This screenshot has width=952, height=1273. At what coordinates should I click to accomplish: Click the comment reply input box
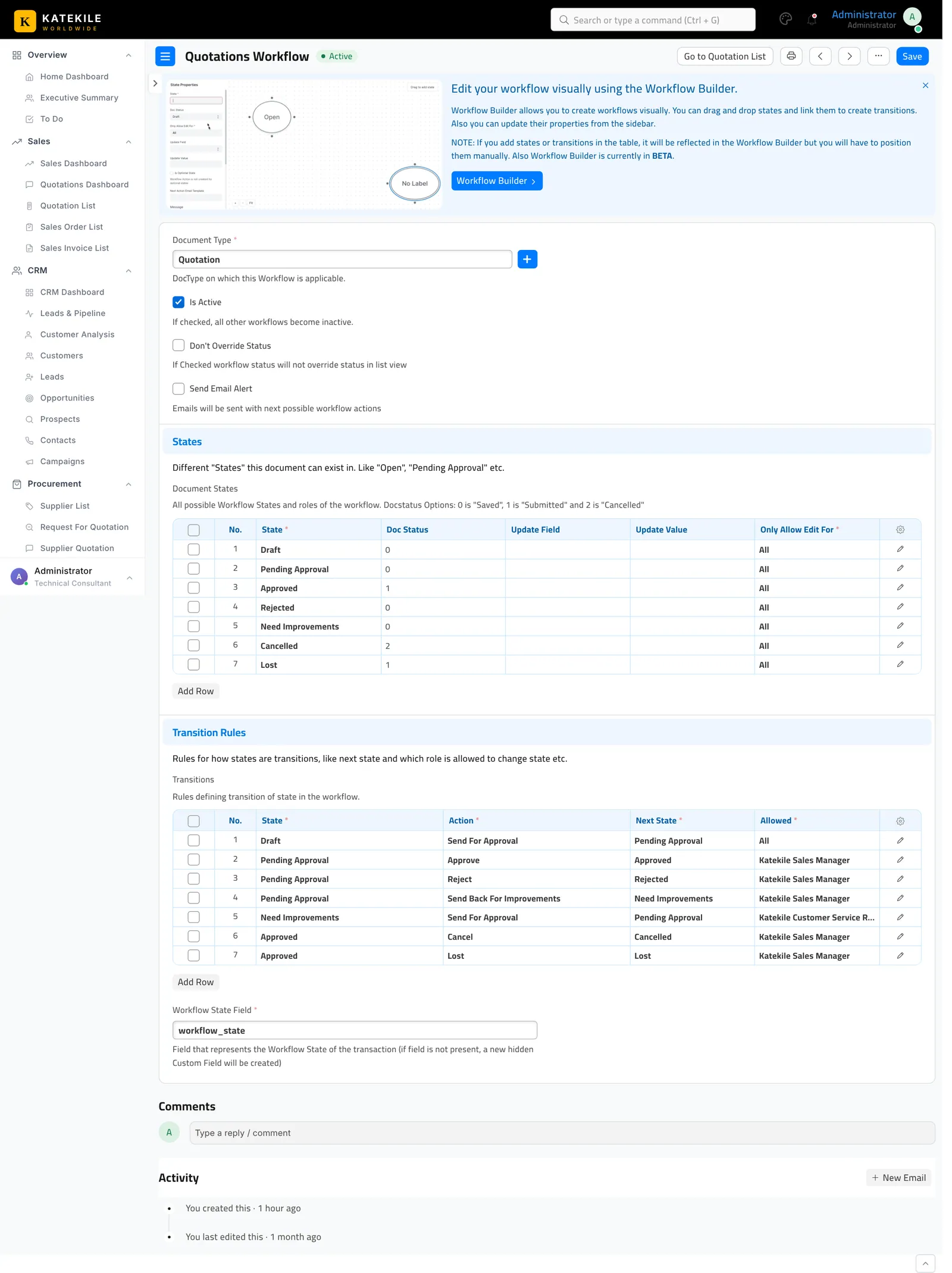562,1133
